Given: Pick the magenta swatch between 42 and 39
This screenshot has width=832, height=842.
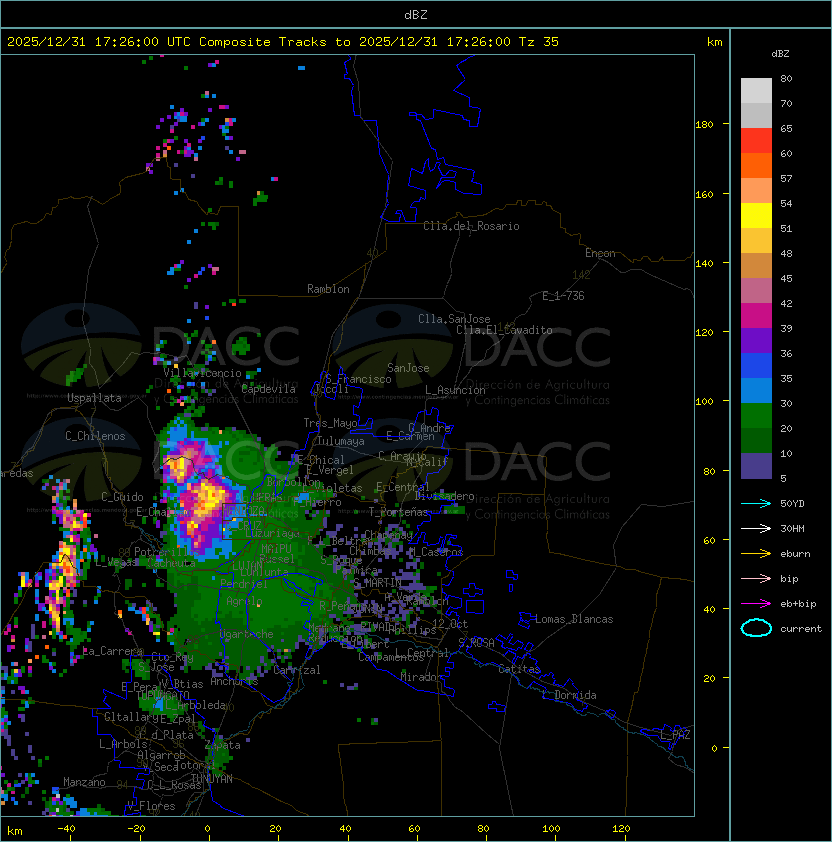Looking at the screenshot, I should pyautogui.click(x=756, y=315).
